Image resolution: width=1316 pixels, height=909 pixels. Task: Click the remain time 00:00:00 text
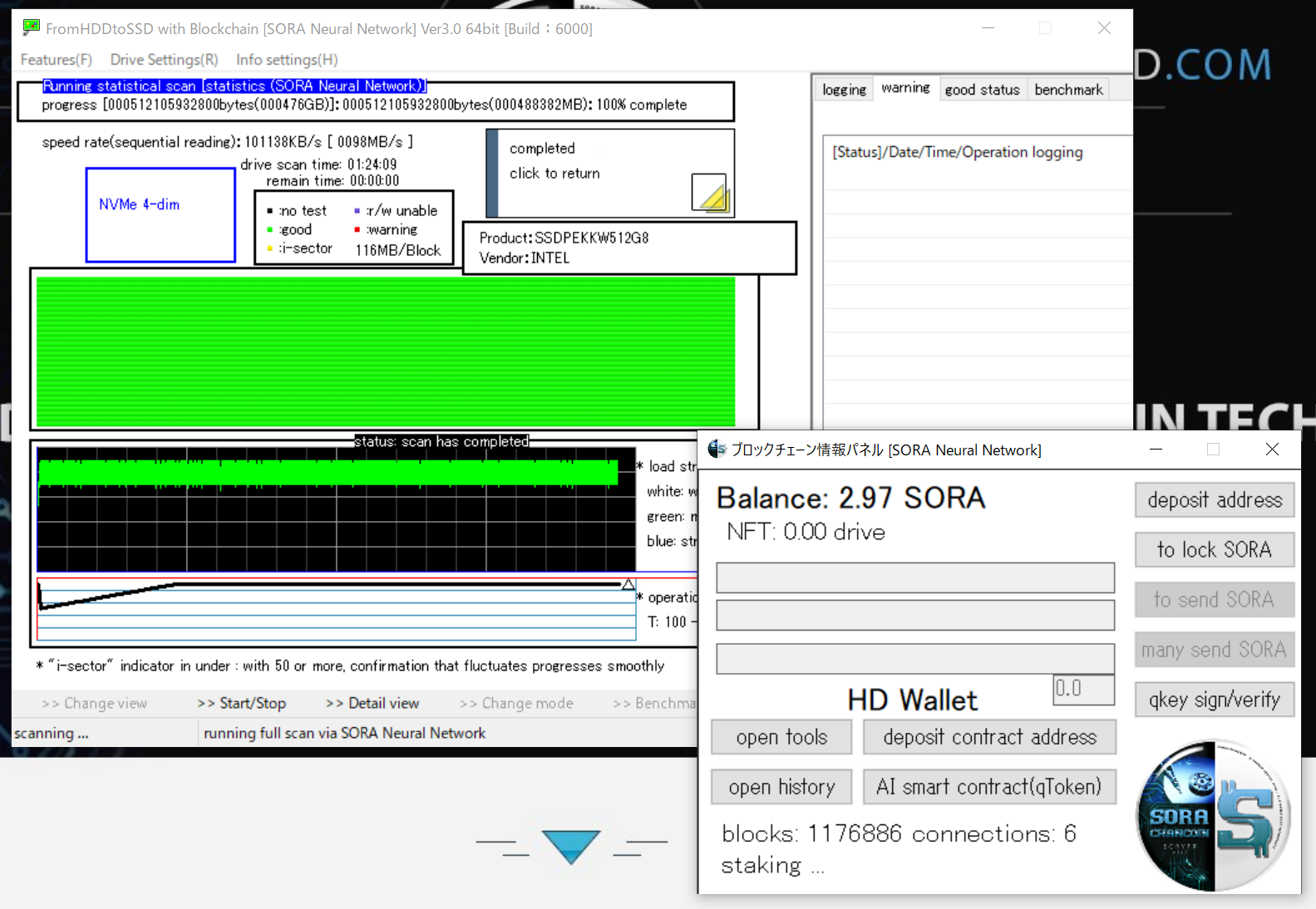click(x=333, y=180)
